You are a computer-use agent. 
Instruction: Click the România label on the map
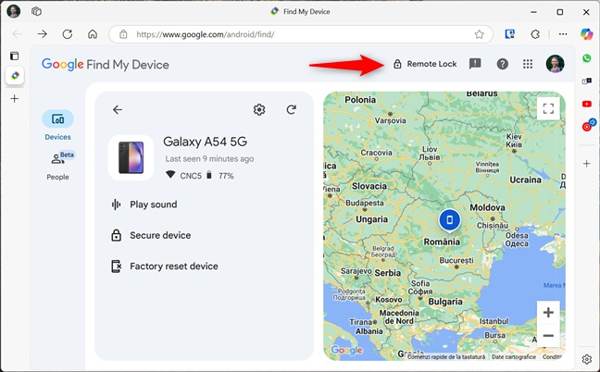pyautogui.click(x=442, y=242)
